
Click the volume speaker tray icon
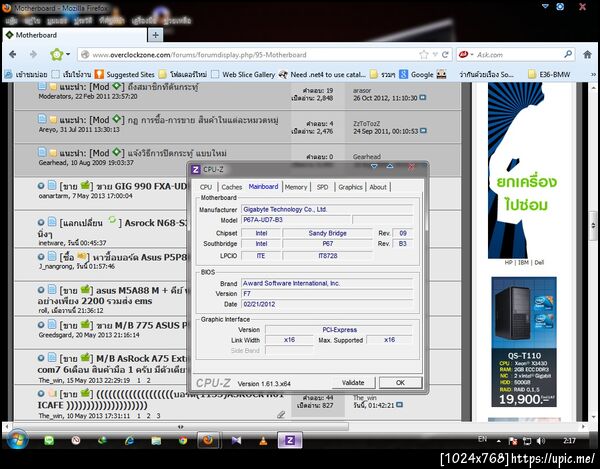tap(541, 441)
